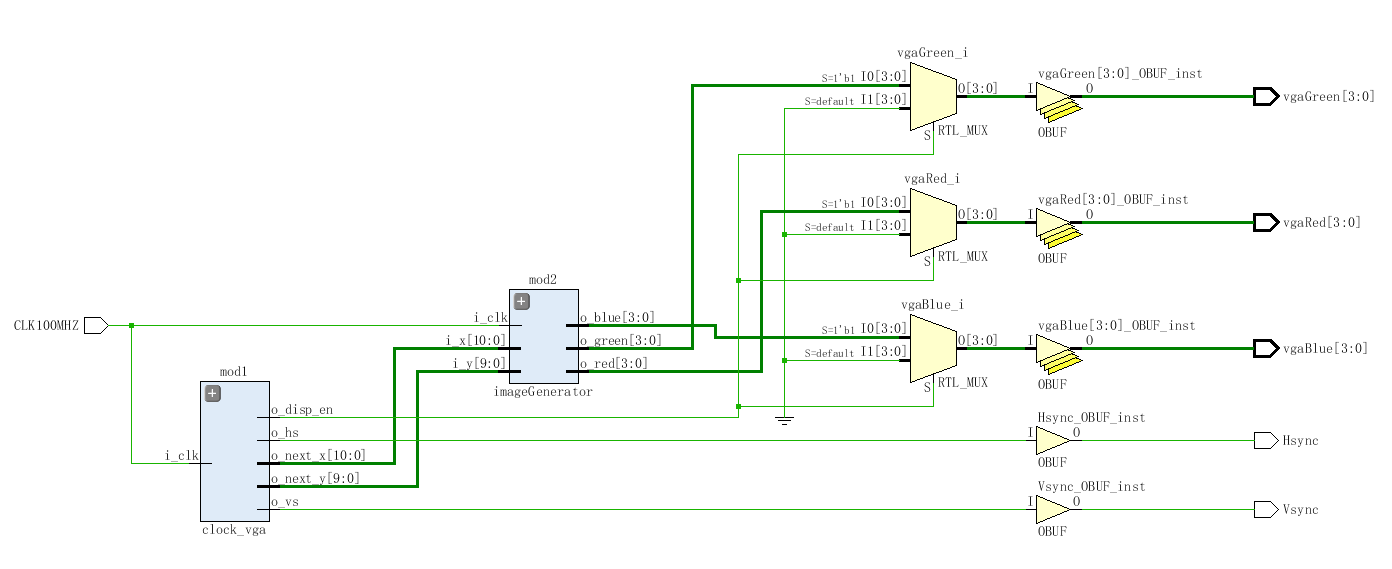Image resolution: width=1392 pixels, height=569 pixels.
Task: Click the vgaRed OBUF buffer symbol
Action: (1055, 226)
